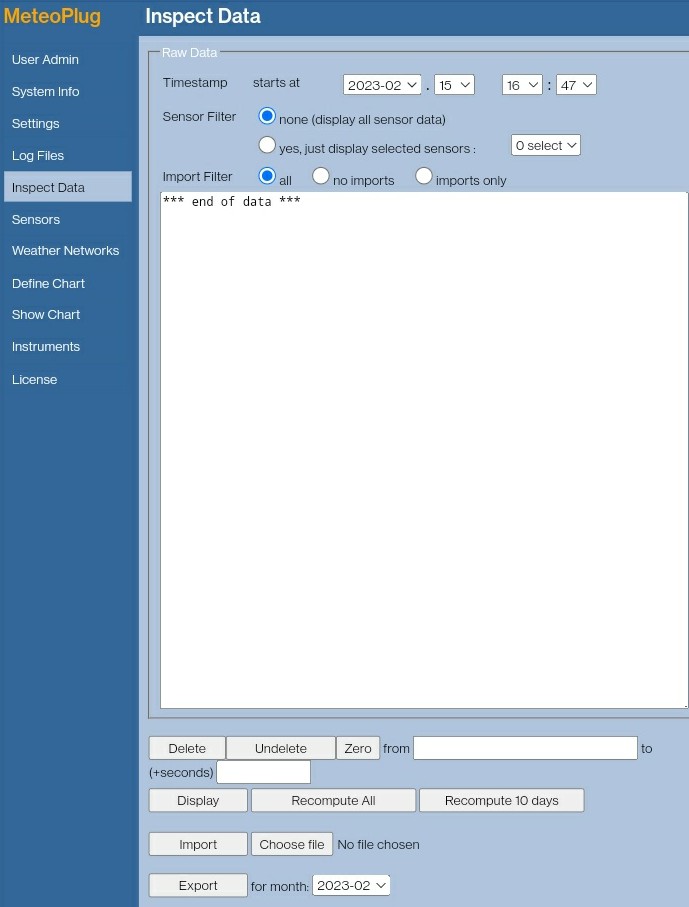
Task: Expand the 2023-02 timestamp month dropdown
Action: point(382,85)
